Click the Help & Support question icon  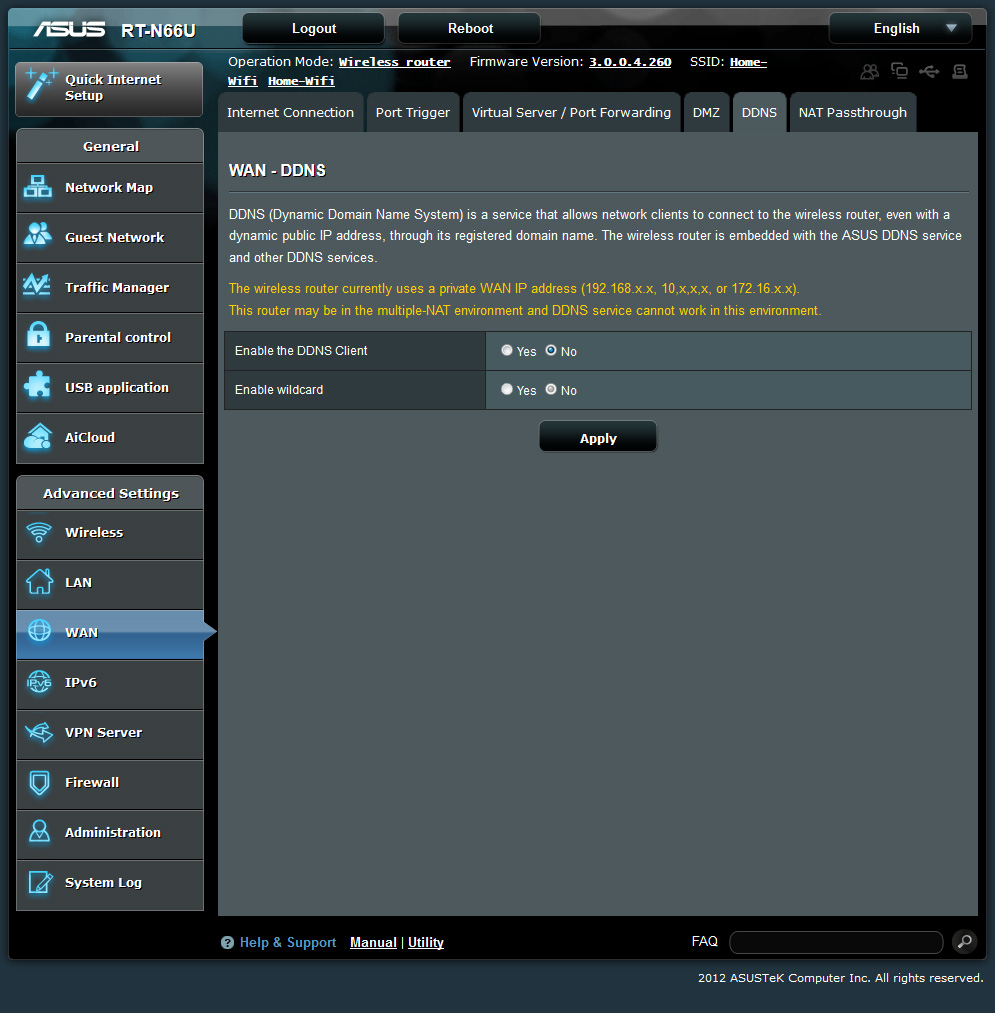[x=227, y=943]
